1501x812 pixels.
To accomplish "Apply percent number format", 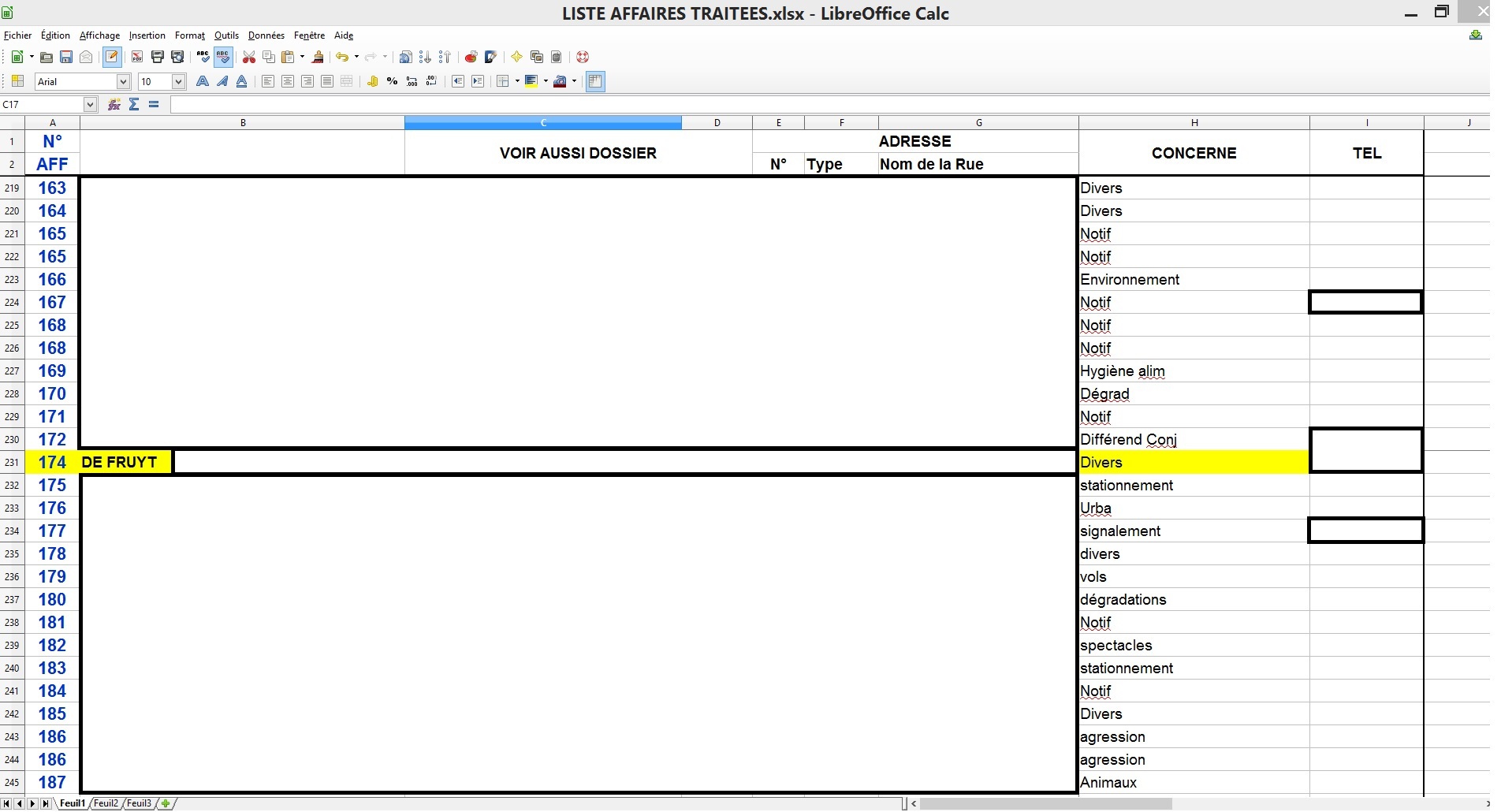I will (392, 82).
